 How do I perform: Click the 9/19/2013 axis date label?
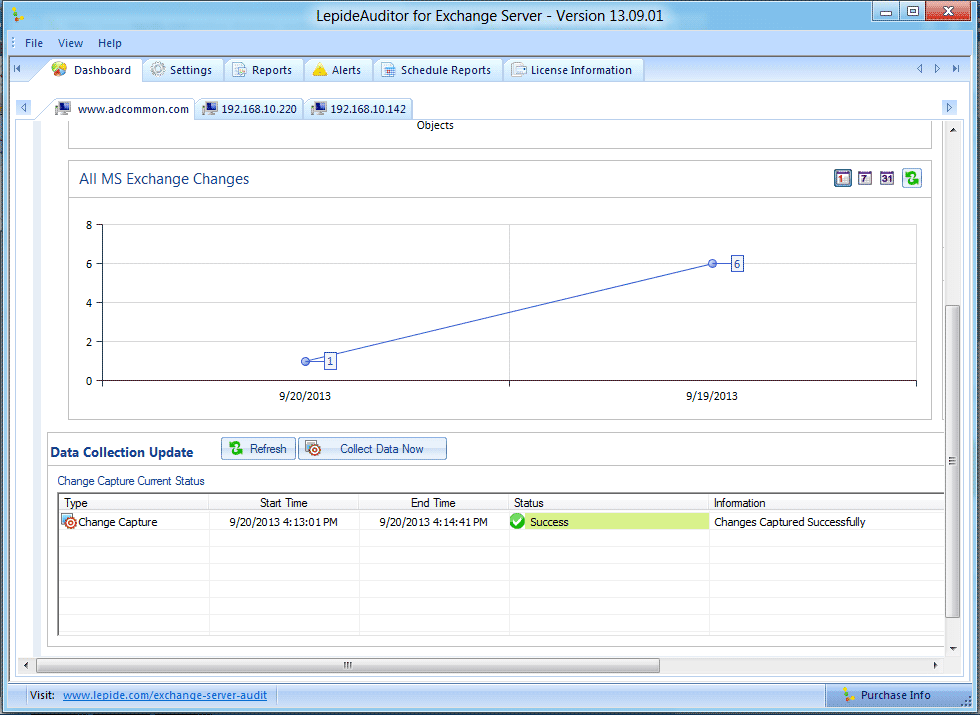712,396
